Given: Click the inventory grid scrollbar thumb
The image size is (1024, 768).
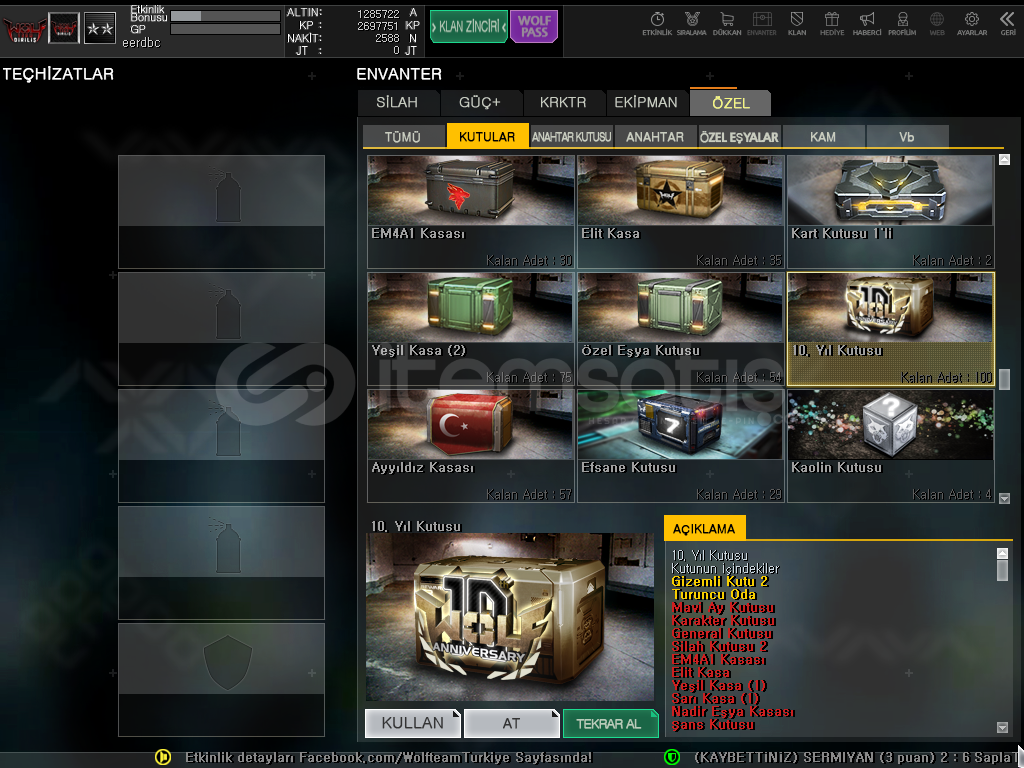Looking at the screenshot, I should point(1004,379).
